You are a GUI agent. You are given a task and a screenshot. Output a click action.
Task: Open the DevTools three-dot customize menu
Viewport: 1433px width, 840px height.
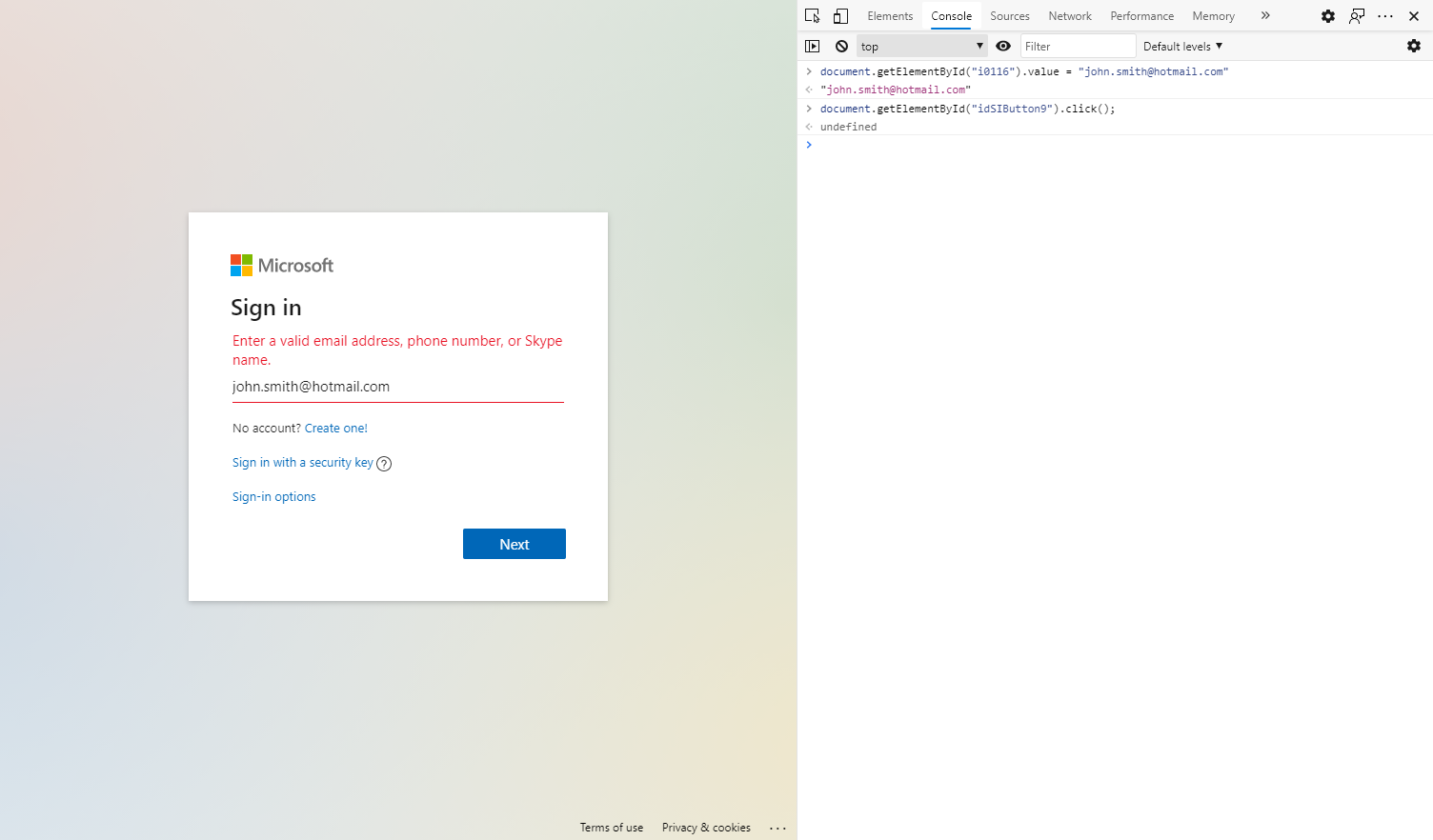click(x=1384, y=15)
